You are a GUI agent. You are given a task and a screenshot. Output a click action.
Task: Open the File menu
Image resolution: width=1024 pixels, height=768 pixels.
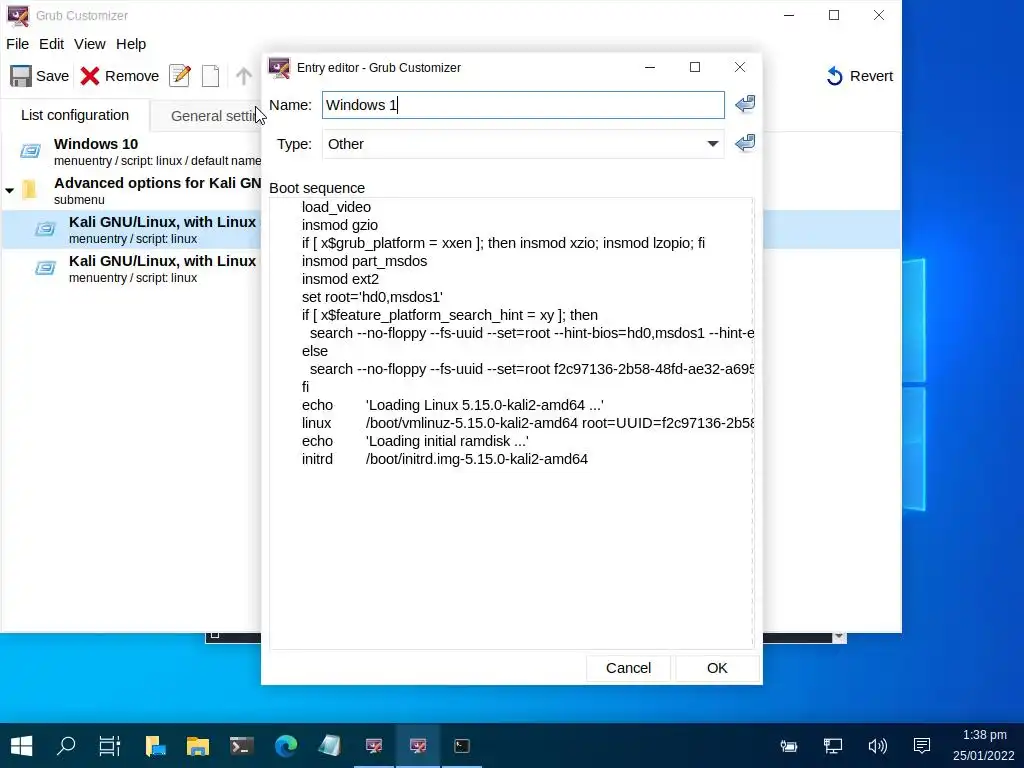[18, 44]
